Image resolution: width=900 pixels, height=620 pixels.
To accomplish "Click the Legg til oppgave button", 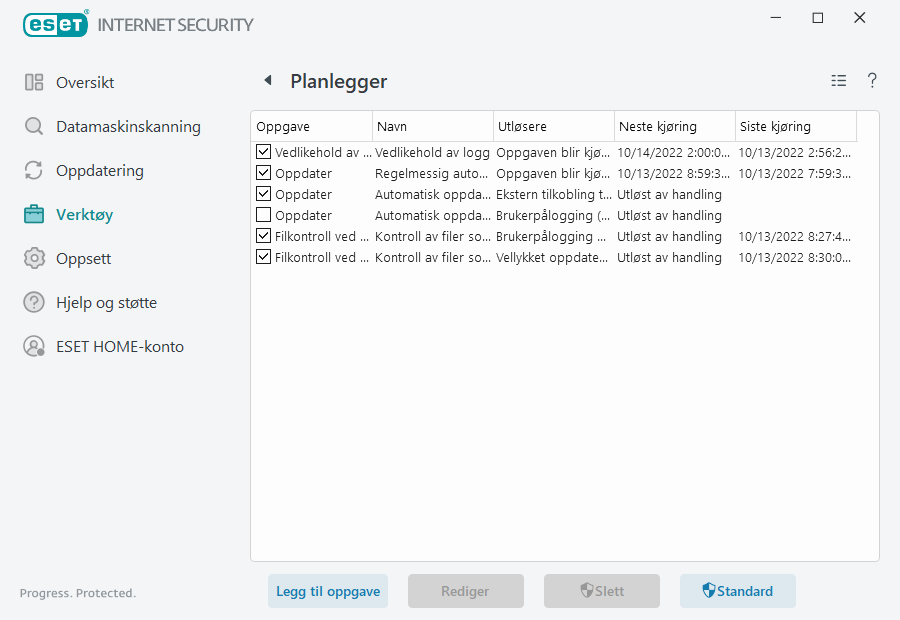I will coord(327,591).
